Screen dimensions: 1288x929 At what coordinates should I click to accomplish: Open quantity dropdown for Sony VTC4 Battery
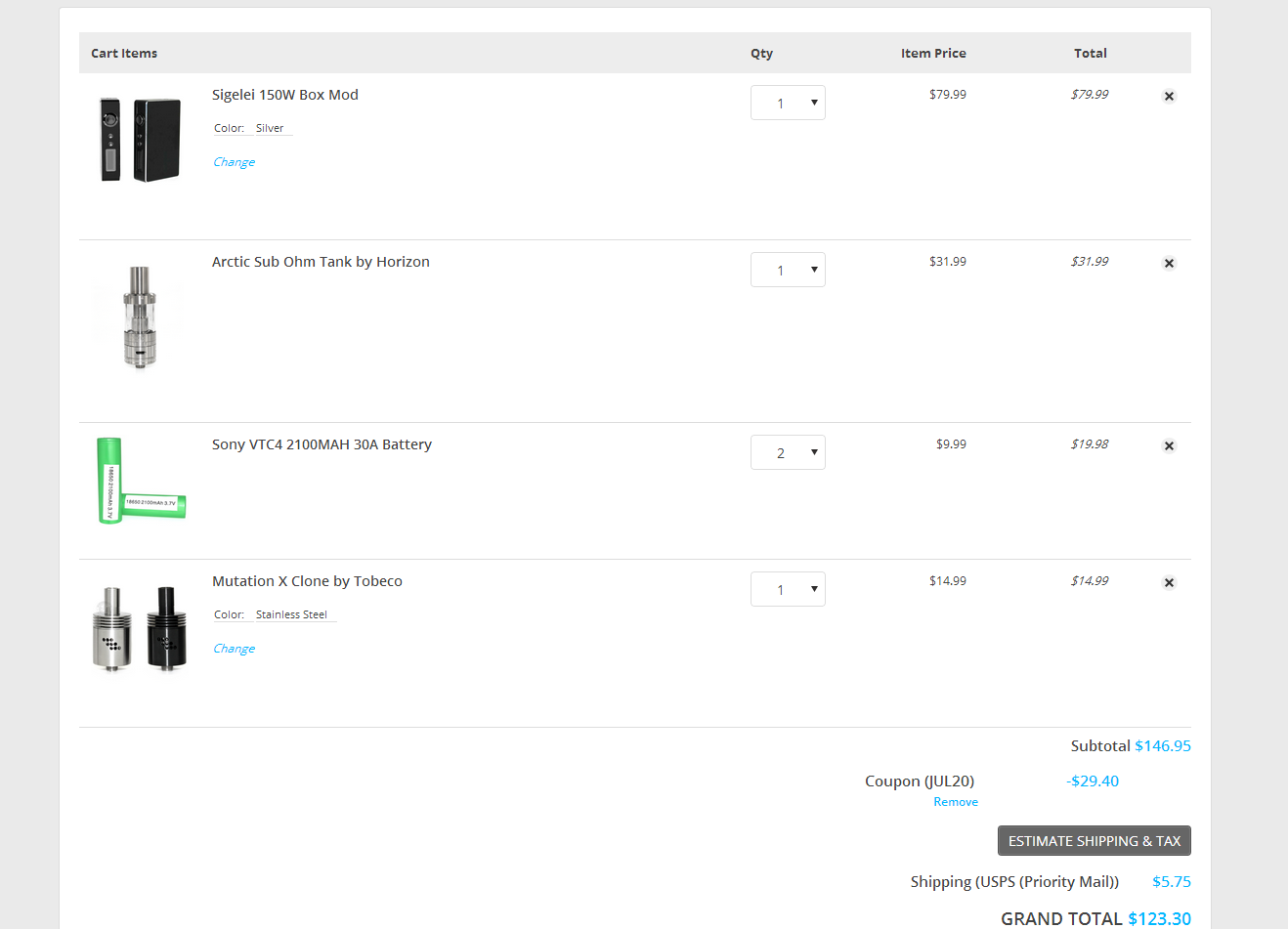788,452
